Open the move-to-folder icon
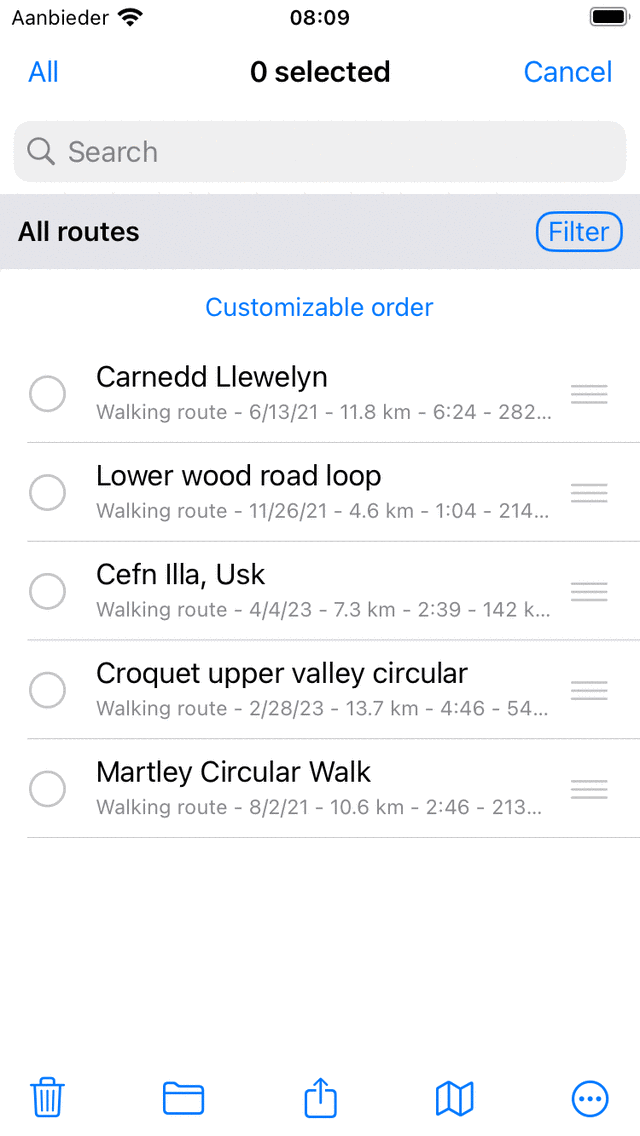Viewport: 640px width, 1136px height. [183, 1098]
